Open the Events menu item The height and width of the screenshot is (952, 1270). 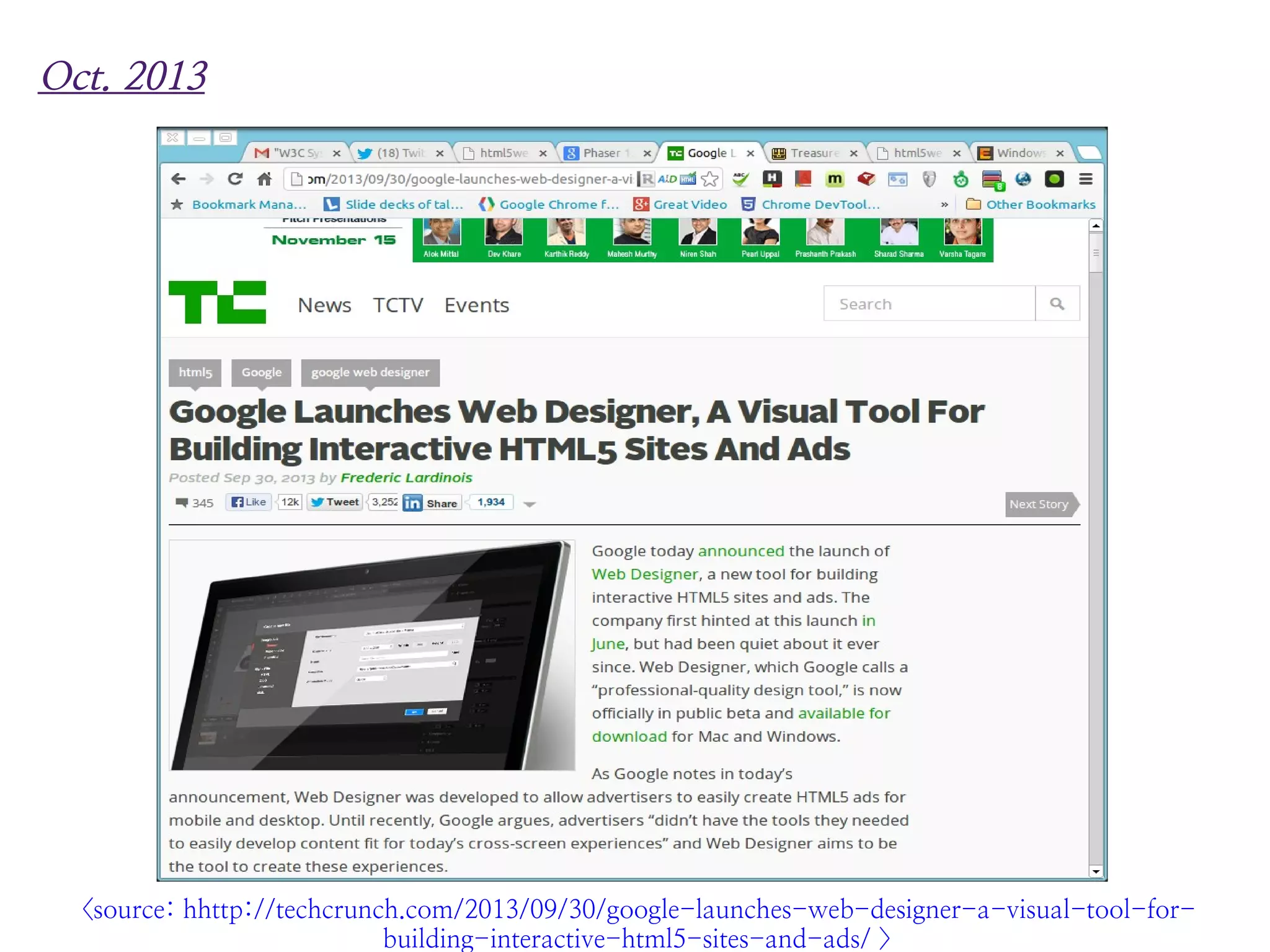[x=477, y=305]
